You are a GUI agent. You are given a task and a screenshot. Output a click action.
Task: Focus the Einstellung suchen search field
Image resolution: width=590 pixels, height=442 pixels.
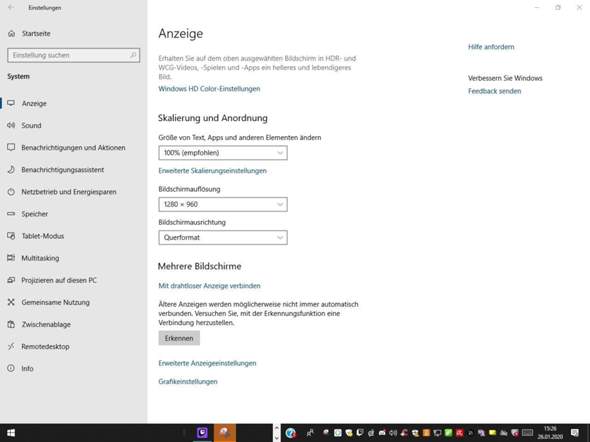[x=73, y=55]
